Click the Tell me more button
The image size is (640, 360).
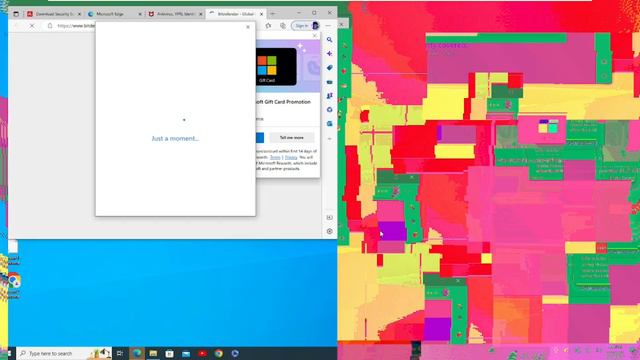[x=291, y=138]
